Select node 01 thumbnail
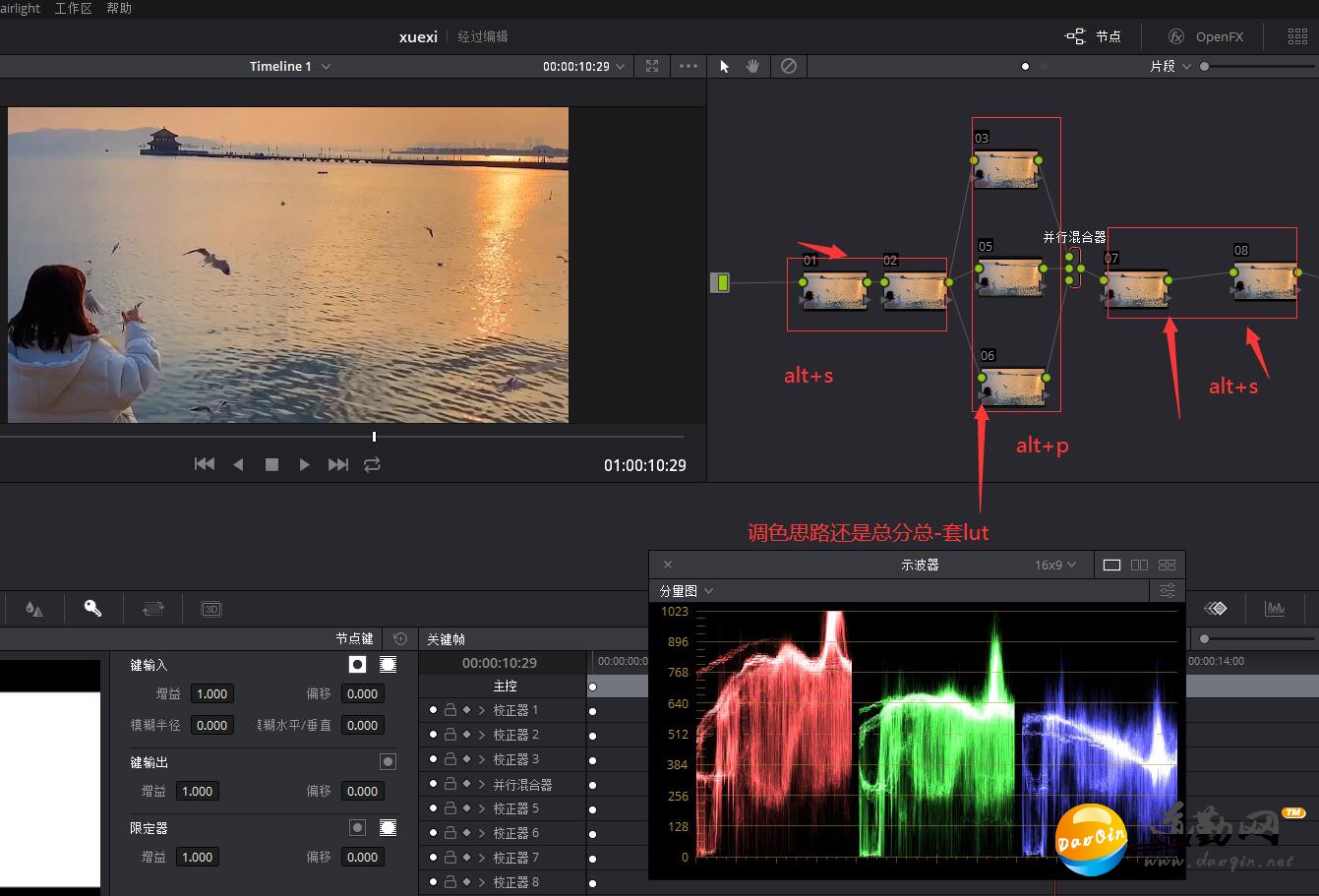Screen dimensions: 1319x896 pyautogui.click(x=834, y=289)
